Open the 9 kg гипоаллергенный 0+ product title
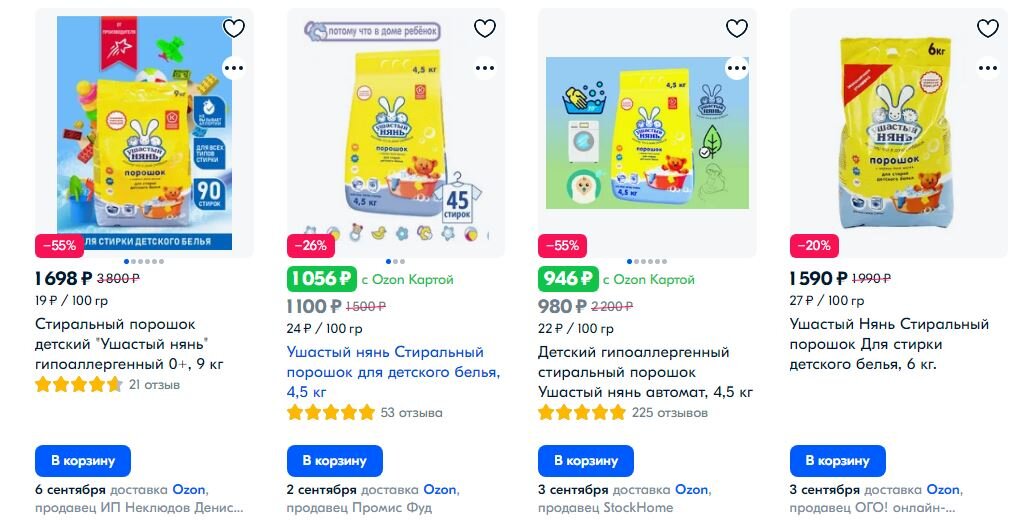Image resolution: width=1014 pixels, height=526 pixels. (129, 344)
